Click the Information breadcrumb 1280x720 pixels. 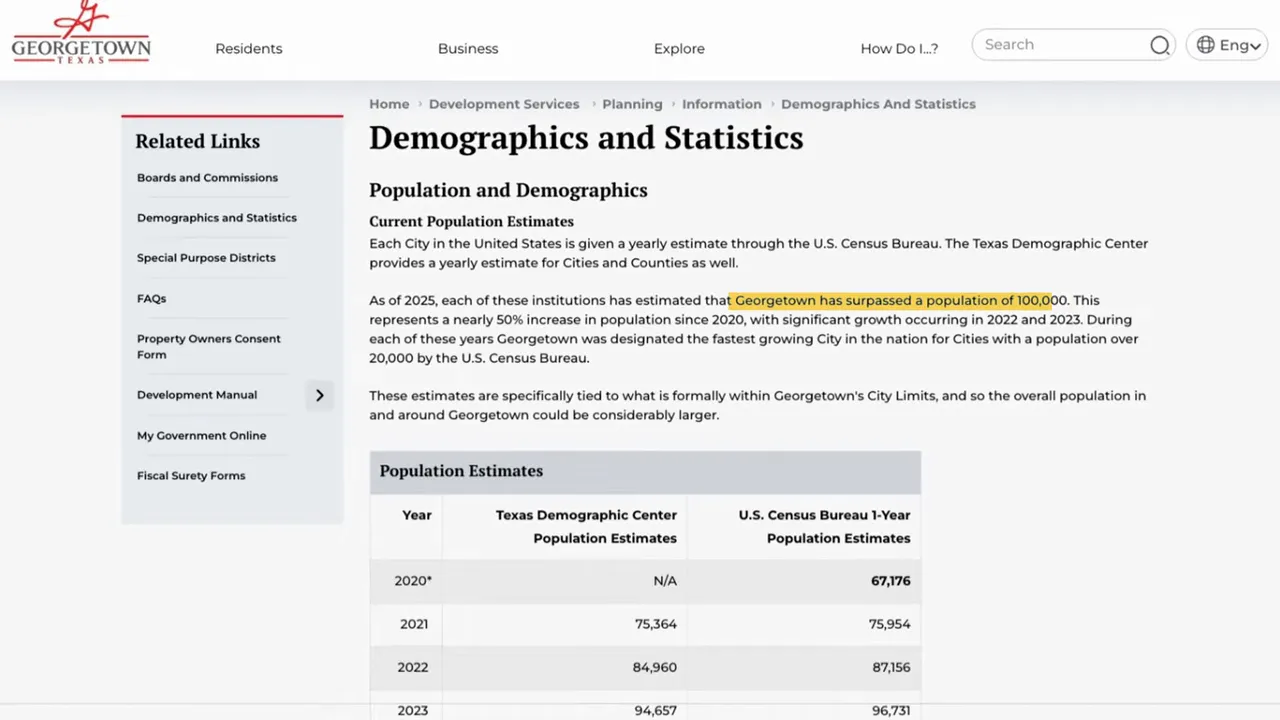(x=721, y=104)
